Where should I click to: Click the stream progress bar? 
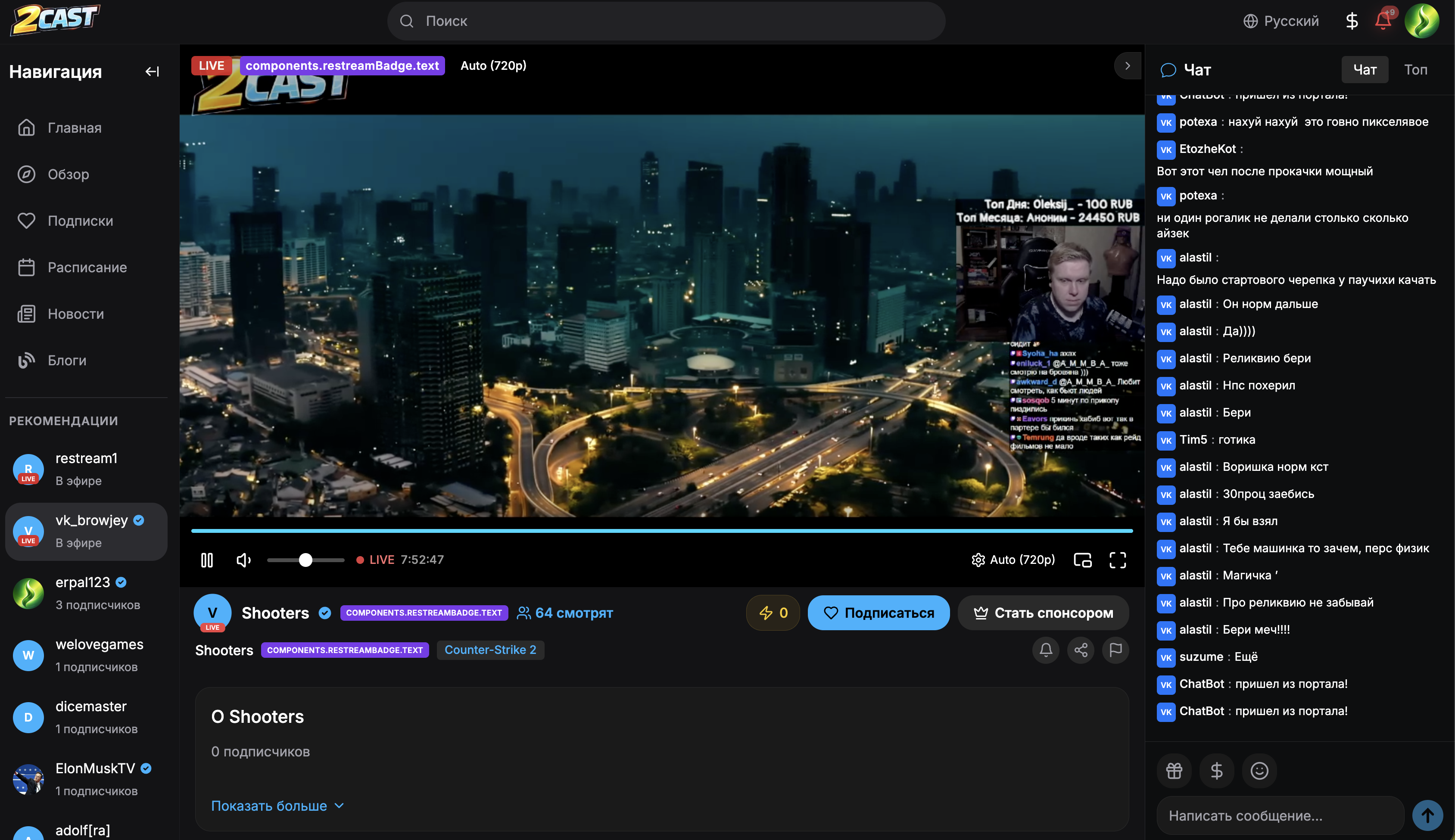click(x=662, y=531)
